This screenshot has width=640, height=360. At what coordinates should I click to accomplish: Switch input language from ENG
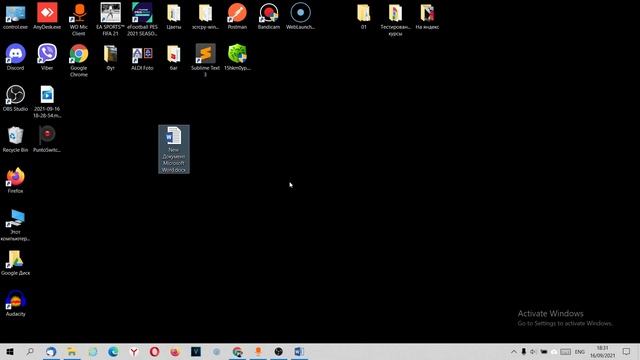pyautogui.click(x=580, y=352)
